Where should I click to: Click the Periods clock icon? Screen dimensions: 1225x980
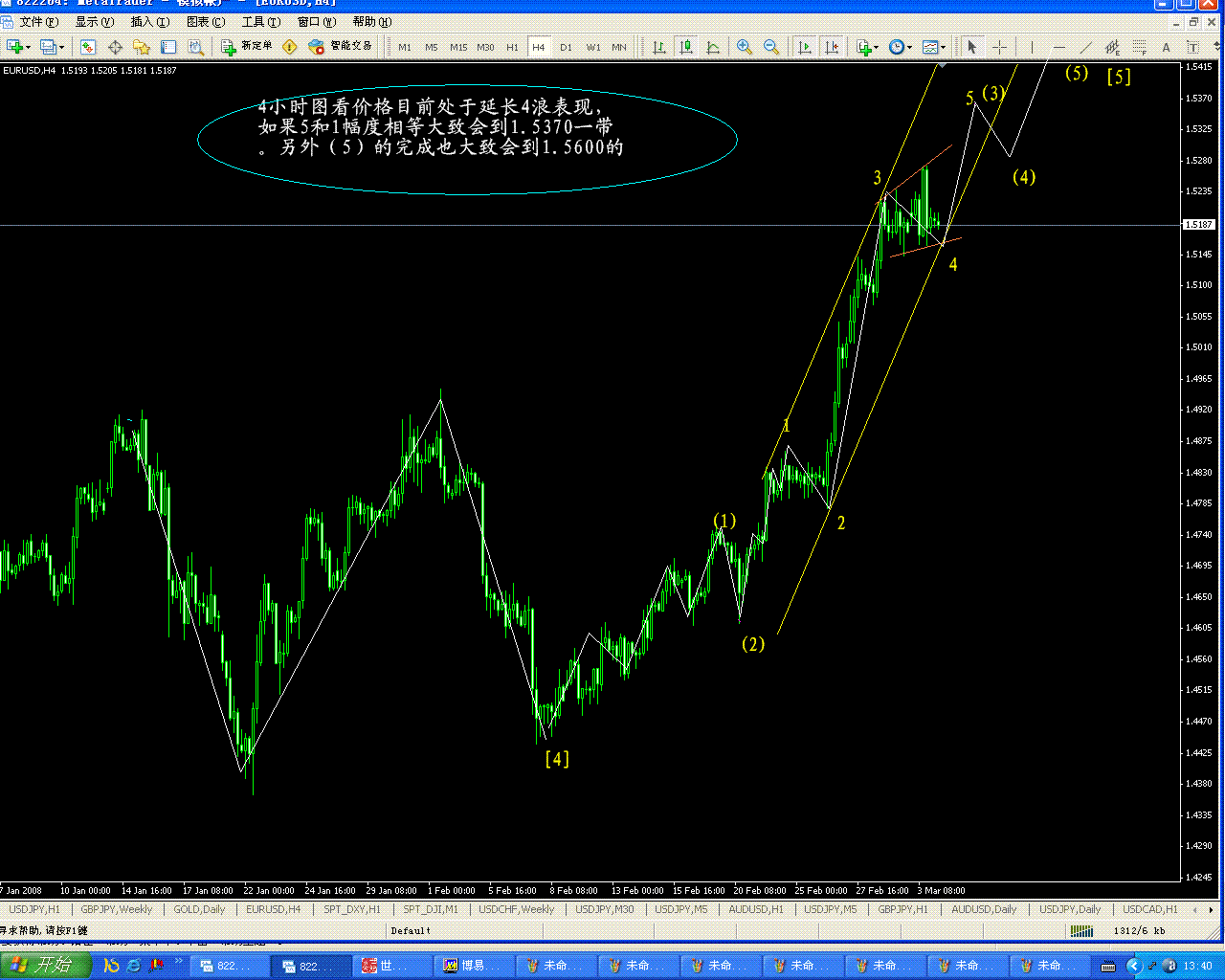(x=896, y=46)
